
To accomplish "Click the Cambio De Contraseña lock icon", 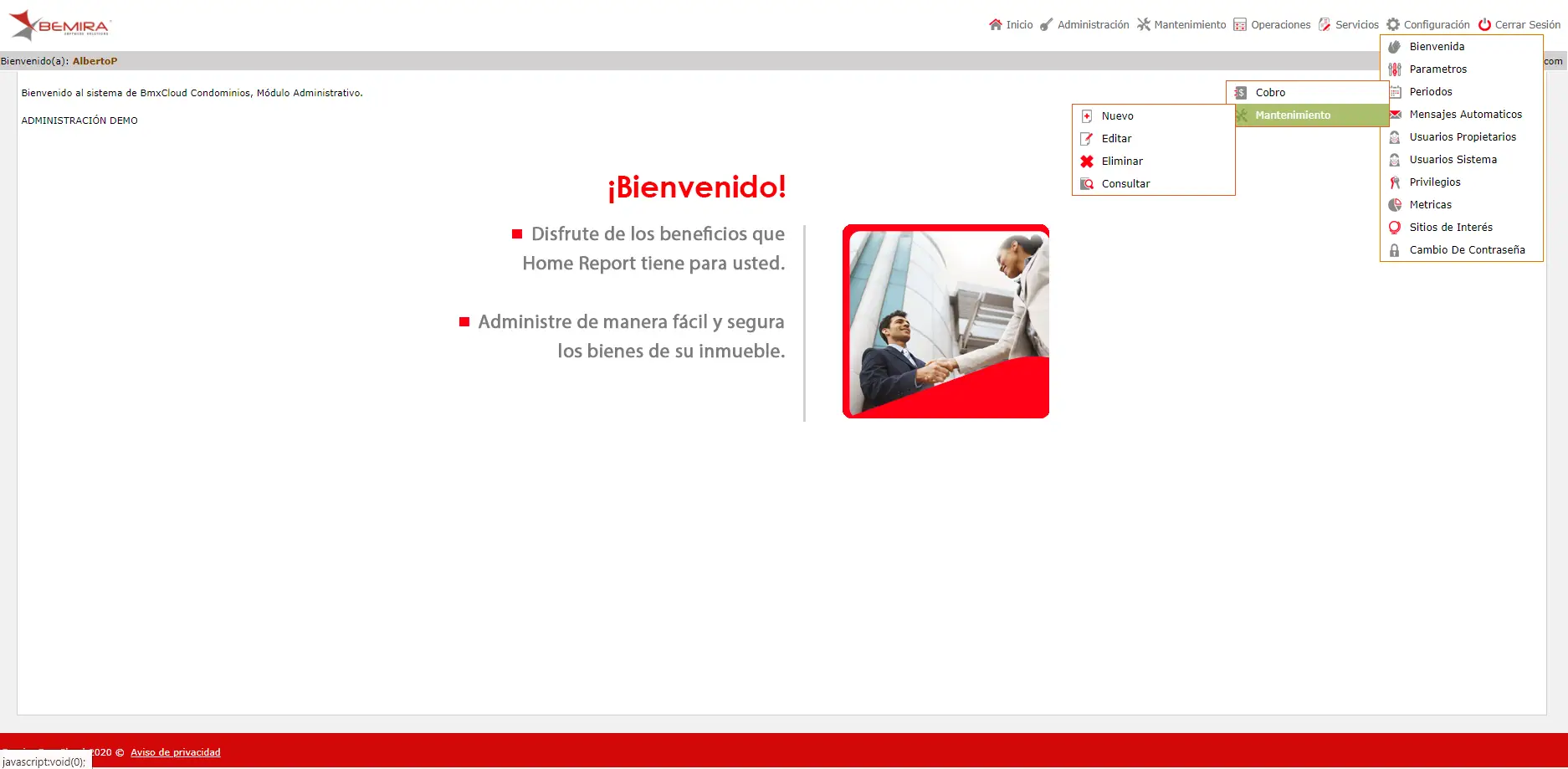I will (x=1395, y=250).
